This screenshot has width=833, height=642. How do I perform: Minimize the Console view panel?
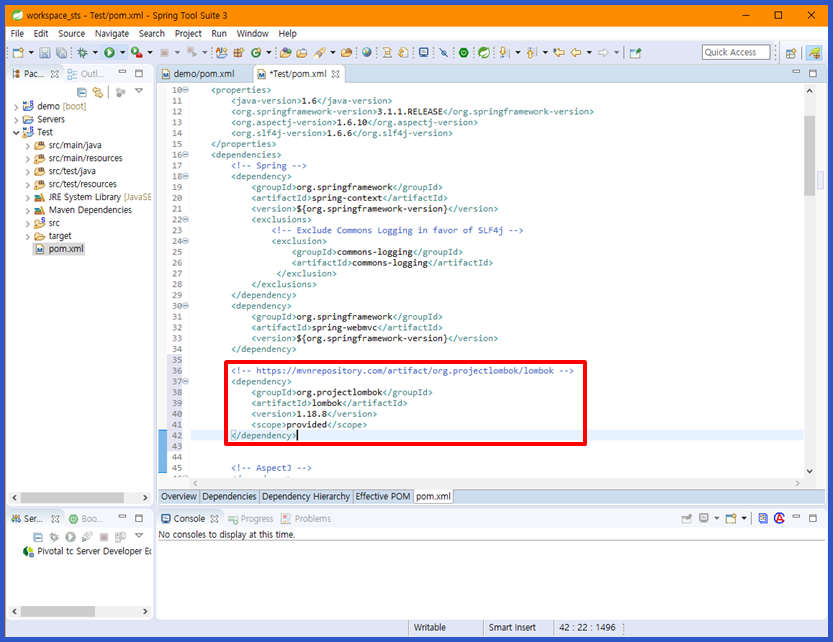pyautogui.click(x=796, y=517)
